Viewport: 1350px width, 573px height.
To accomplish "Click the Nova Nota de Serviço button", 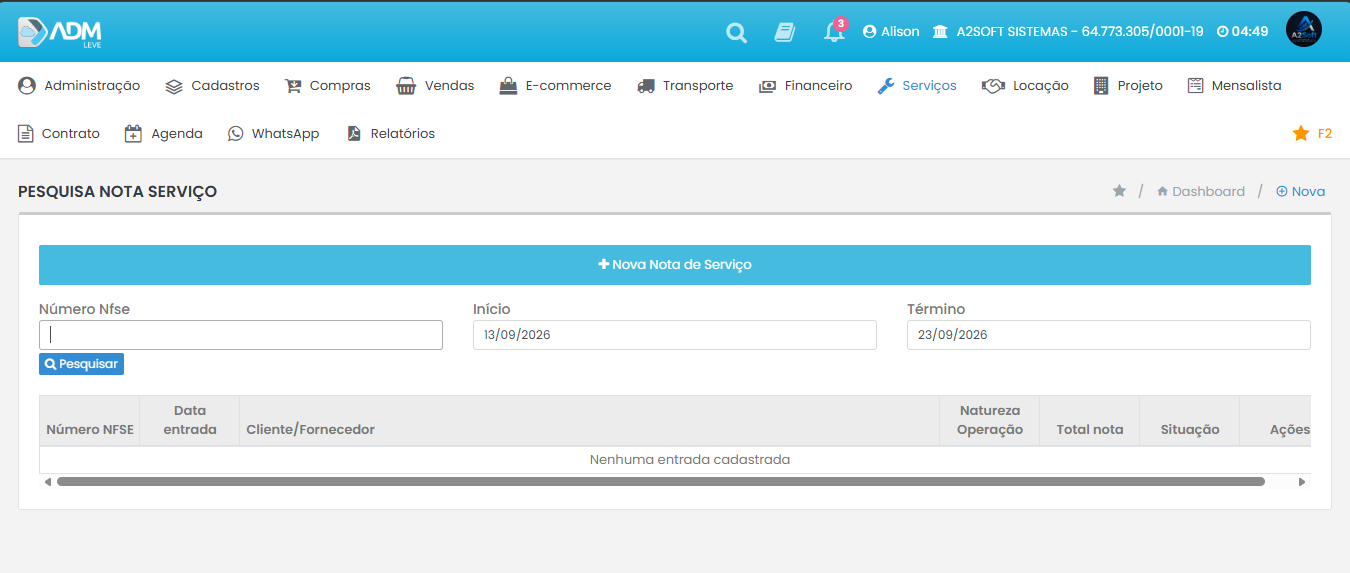I will (675, 265).
